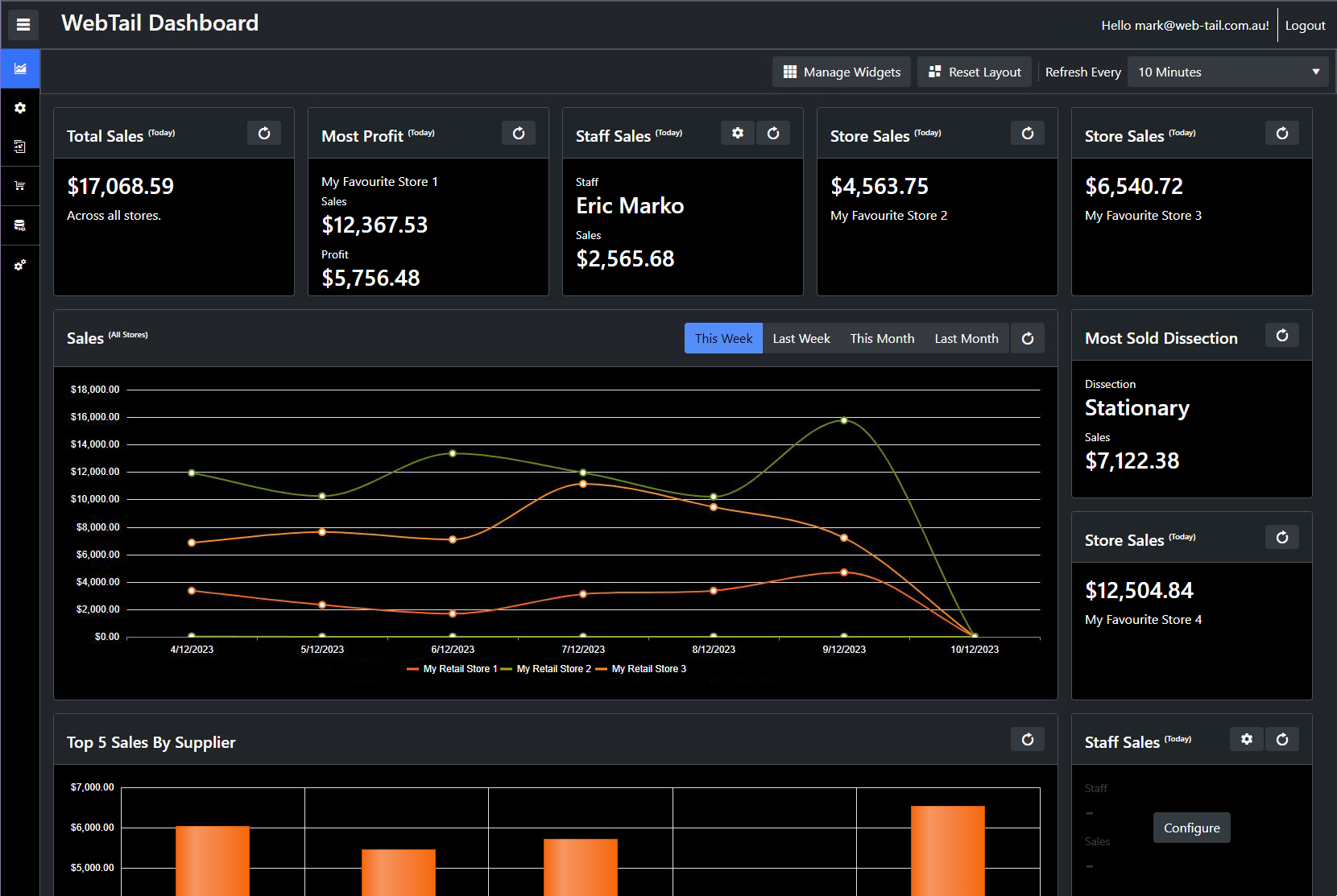Click the WebTail Dashboard title

(159, 23)
